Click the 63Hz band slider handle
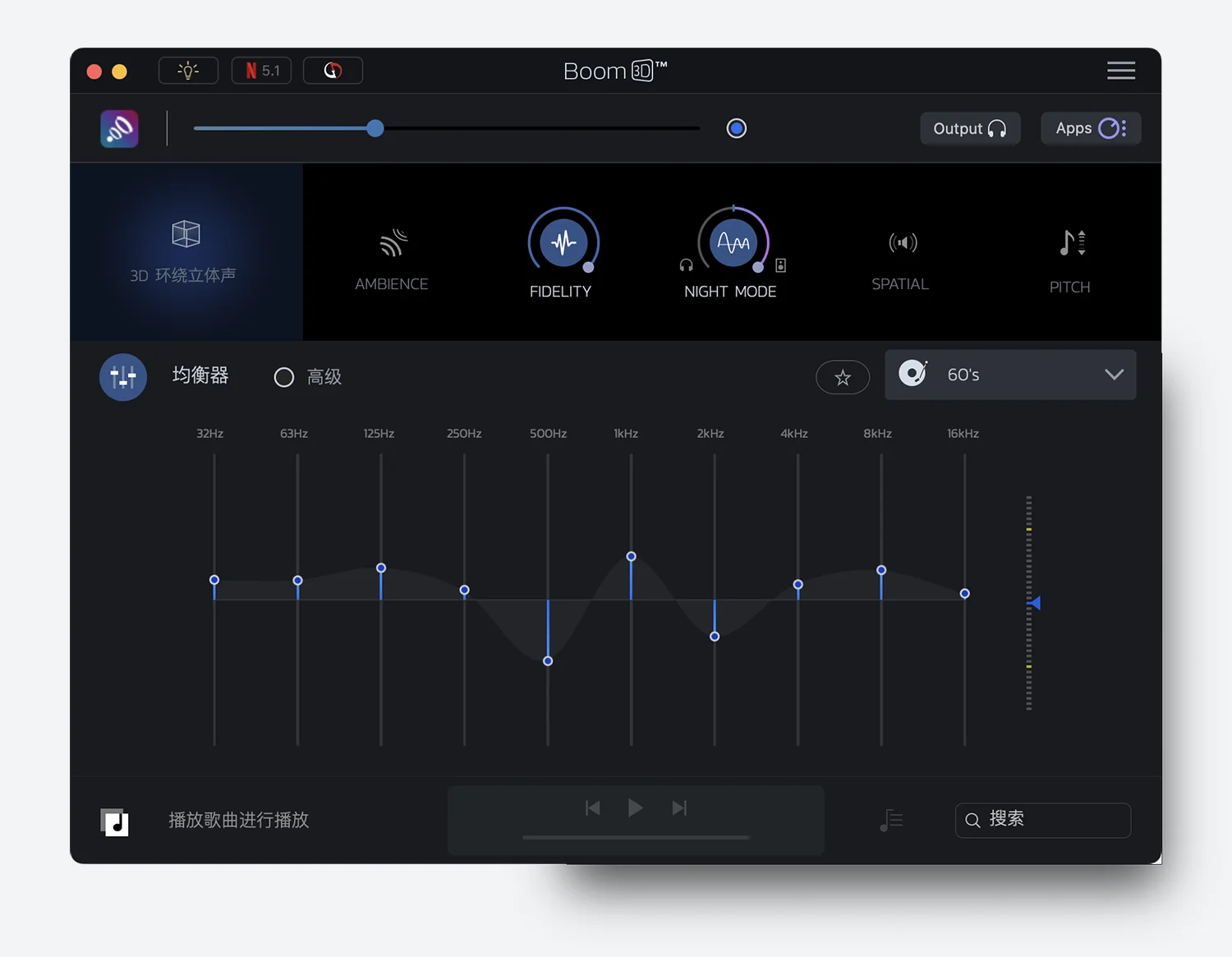This screenshot has height=957, width=1232. pyautogui.click(x=298, y=581)
